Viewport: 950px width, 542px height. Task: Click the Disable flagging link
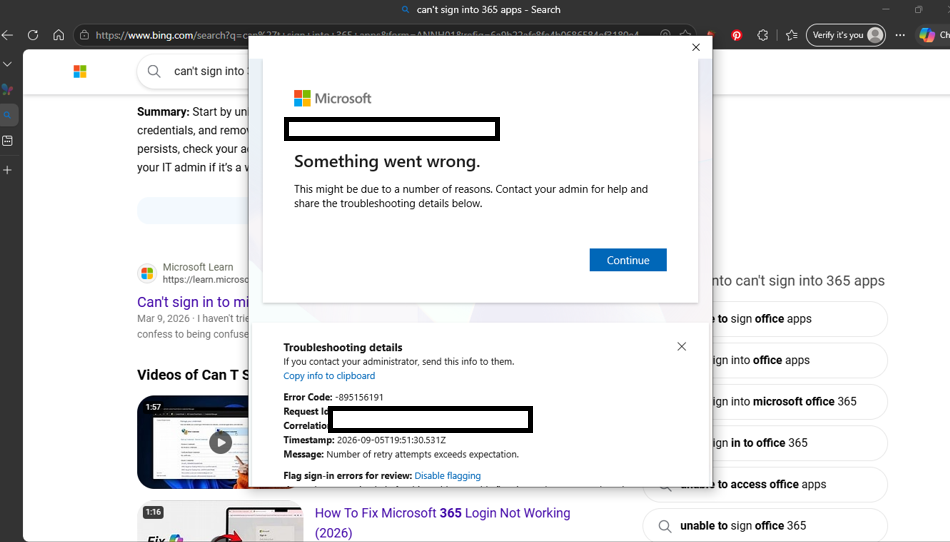click(447, 475)
